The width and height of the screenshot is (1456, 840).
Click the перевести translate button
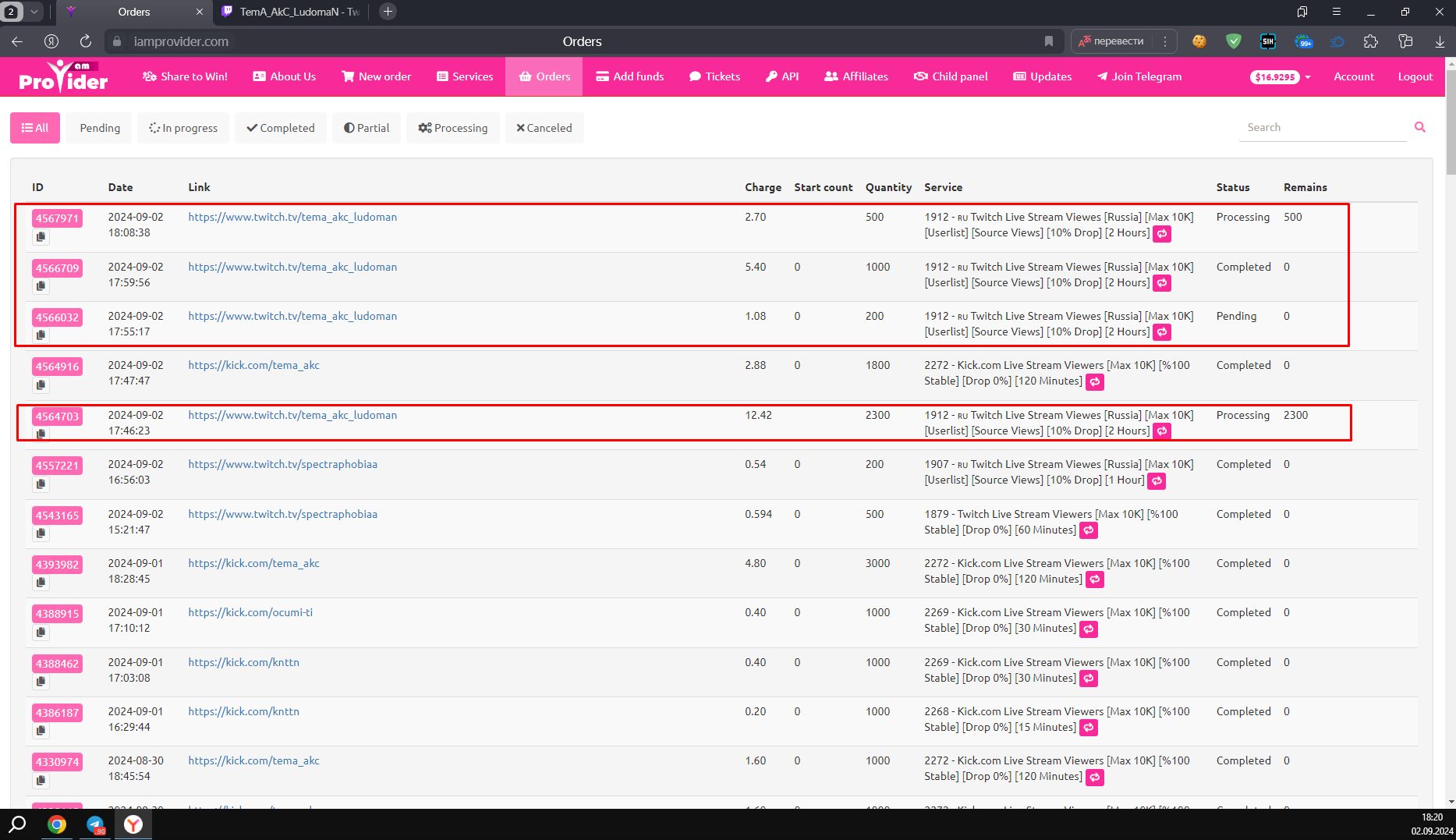[x=1111, y=41]
